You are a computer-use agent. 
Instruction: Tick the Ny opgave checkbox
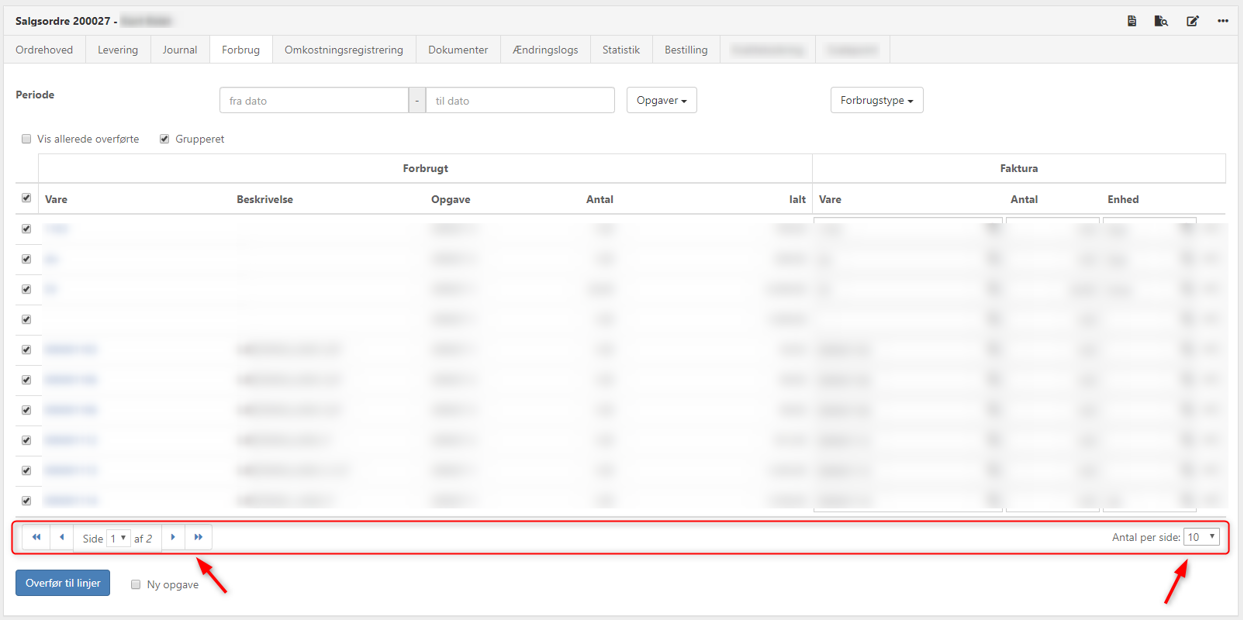pos(136,584)
